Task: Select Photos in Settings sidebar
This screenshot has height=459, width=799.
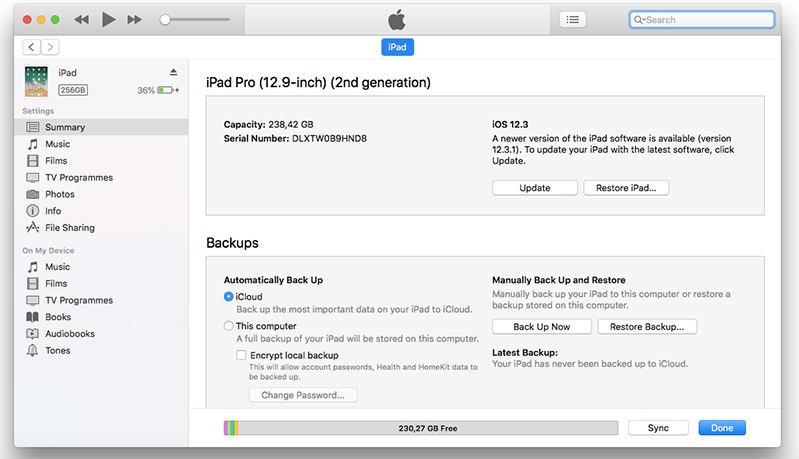Action: [x=59, y=194]
